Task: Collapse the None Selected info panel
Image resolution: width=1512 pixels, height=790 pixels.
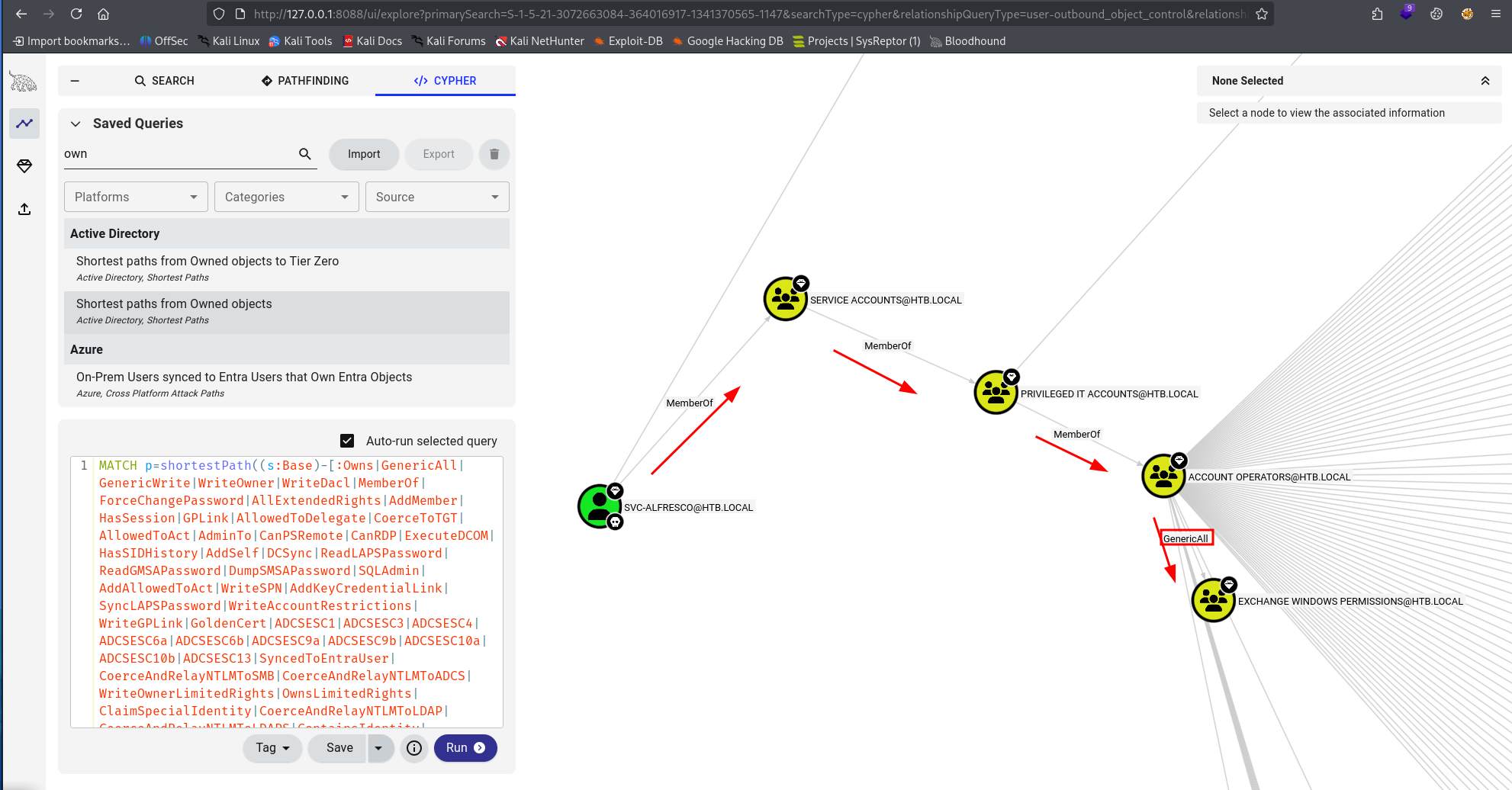Action: (1485, 80)
